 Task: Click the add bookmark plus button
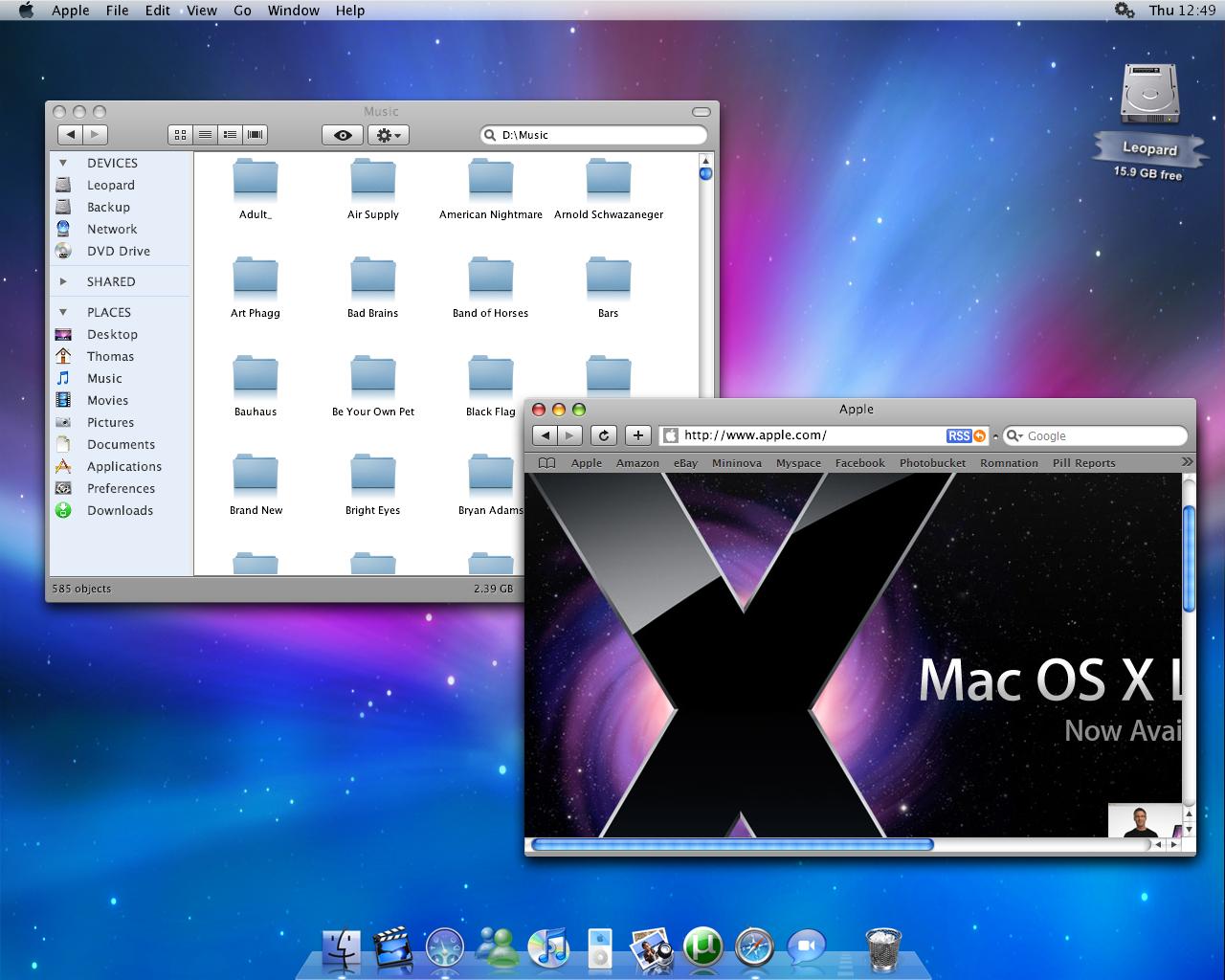coord(638,435)
